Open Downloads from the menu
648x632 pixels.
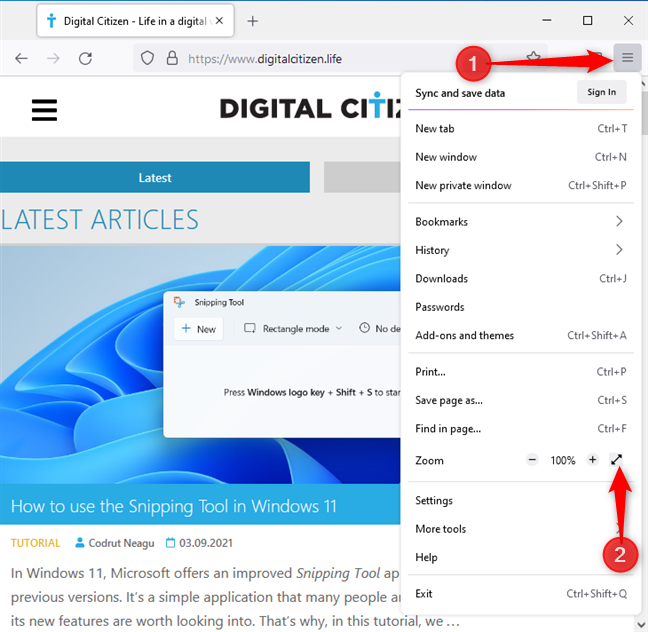pyautogui.click(x=521, y=279)
